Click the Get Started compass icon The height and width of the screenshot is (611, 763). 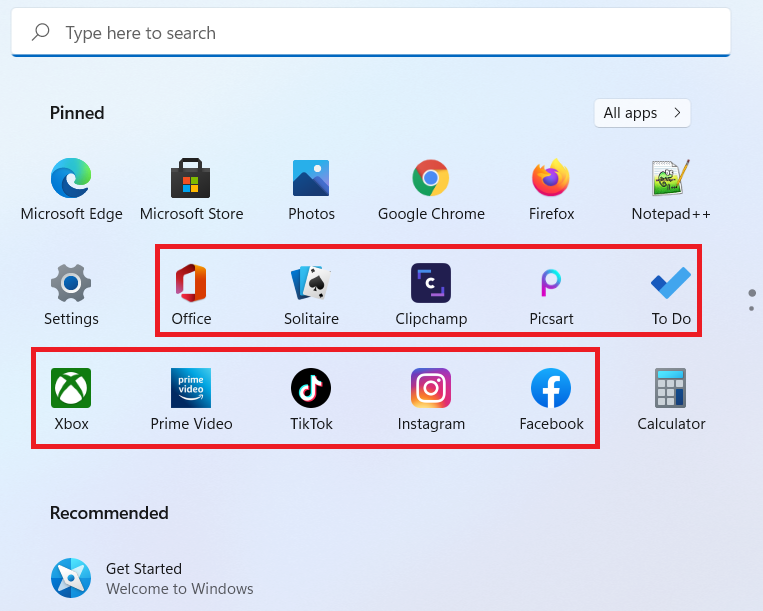tap(71, 578)
